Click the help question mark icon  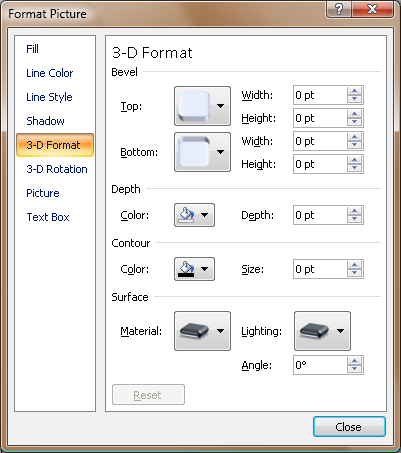coord(339,9)
